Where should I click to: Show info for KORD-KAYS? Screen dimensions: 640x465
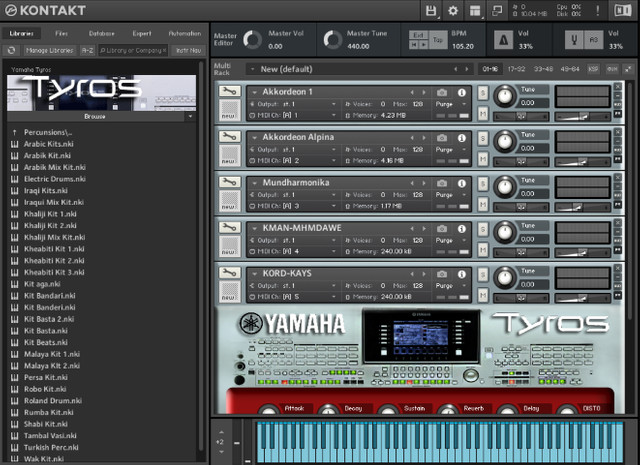coord(462,274)
